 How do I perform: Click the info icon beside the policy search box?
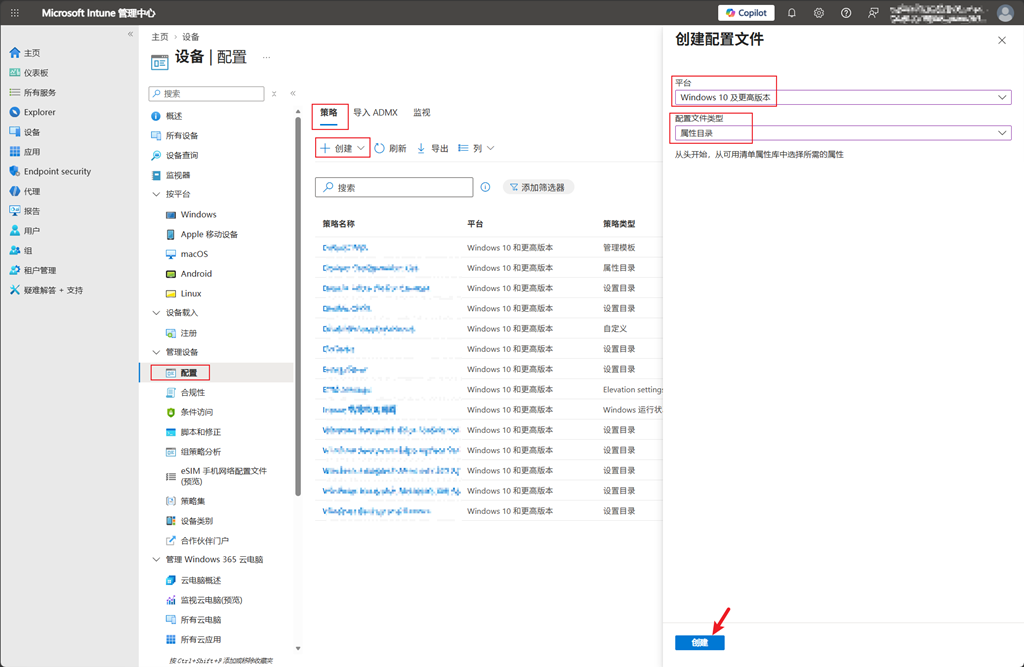pyautogui.click(x=485, y=187)
